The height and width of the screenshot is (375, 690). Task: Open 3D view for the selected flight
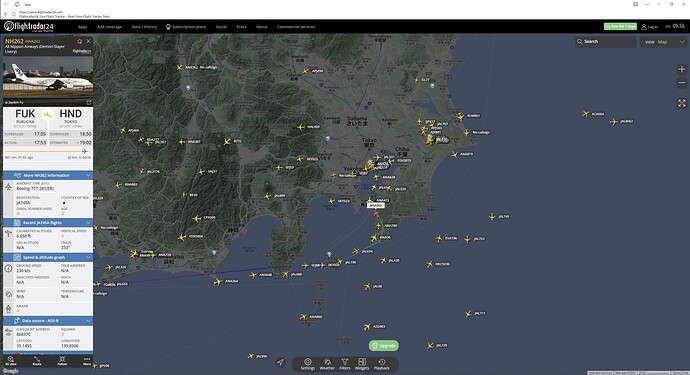[x=11, y=361]
